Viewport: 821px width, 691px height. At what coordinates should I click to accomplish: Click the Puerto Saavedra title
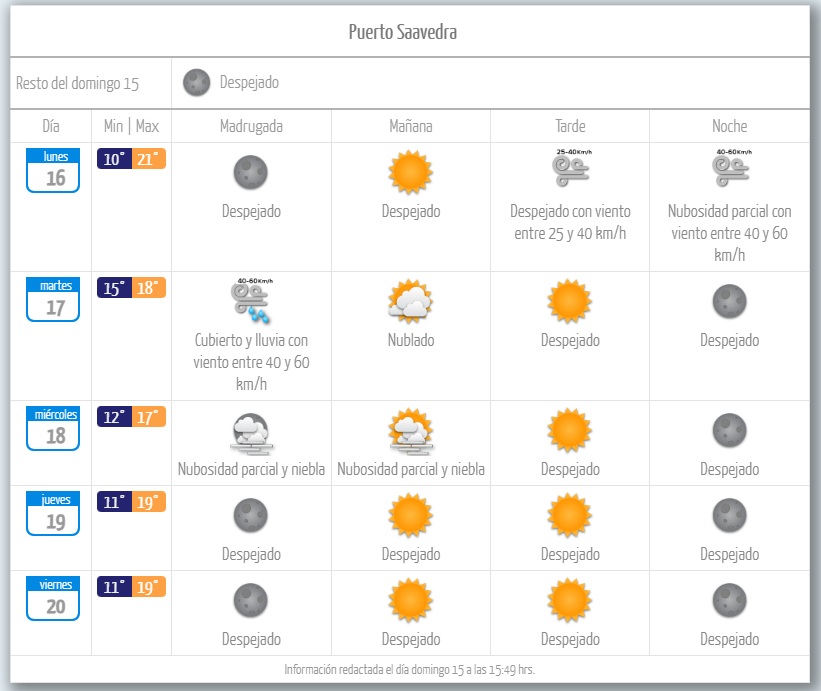point(403,32)
